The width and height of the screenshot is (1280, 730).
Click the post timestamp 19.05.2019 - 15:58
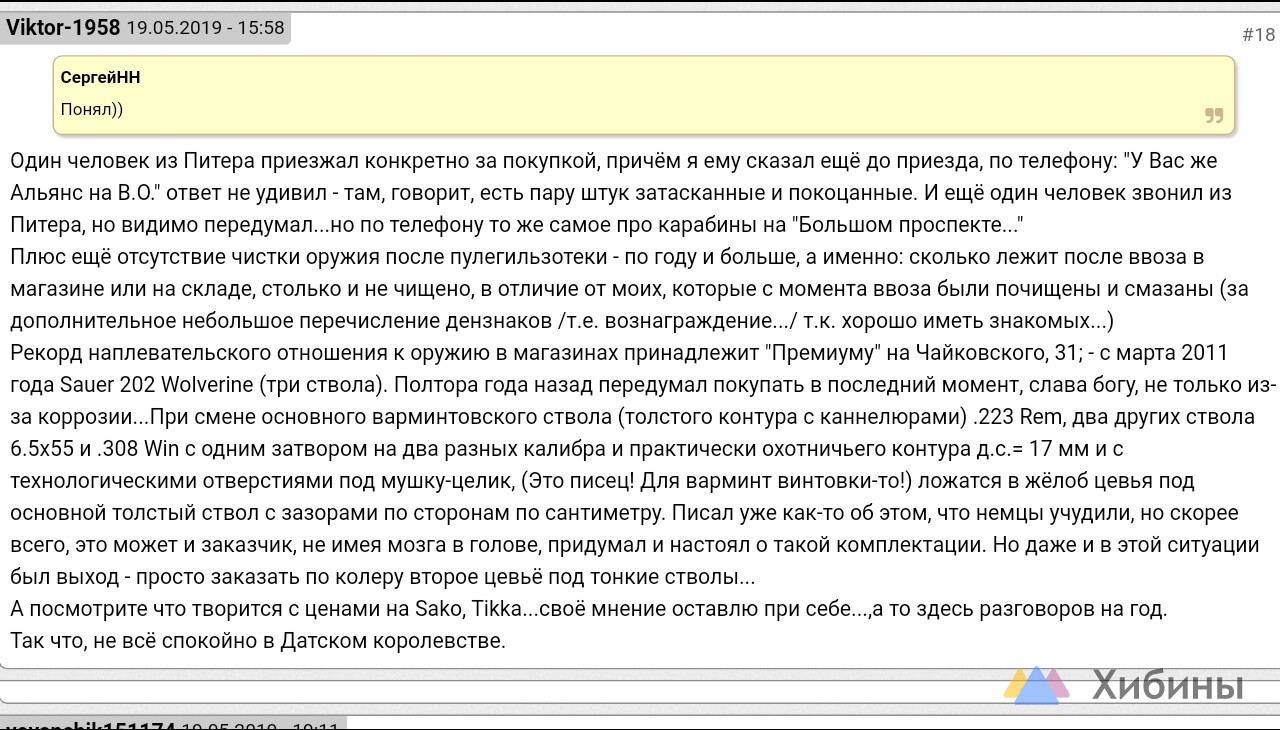(x=206, y=28)
